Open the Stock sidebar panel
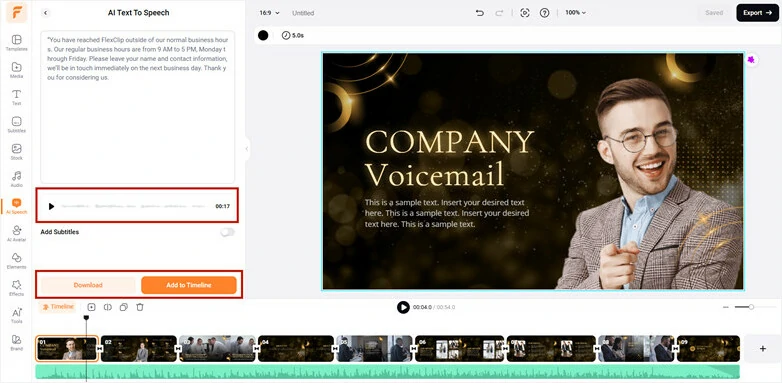782x383 pixels. (x=16, y=152)
